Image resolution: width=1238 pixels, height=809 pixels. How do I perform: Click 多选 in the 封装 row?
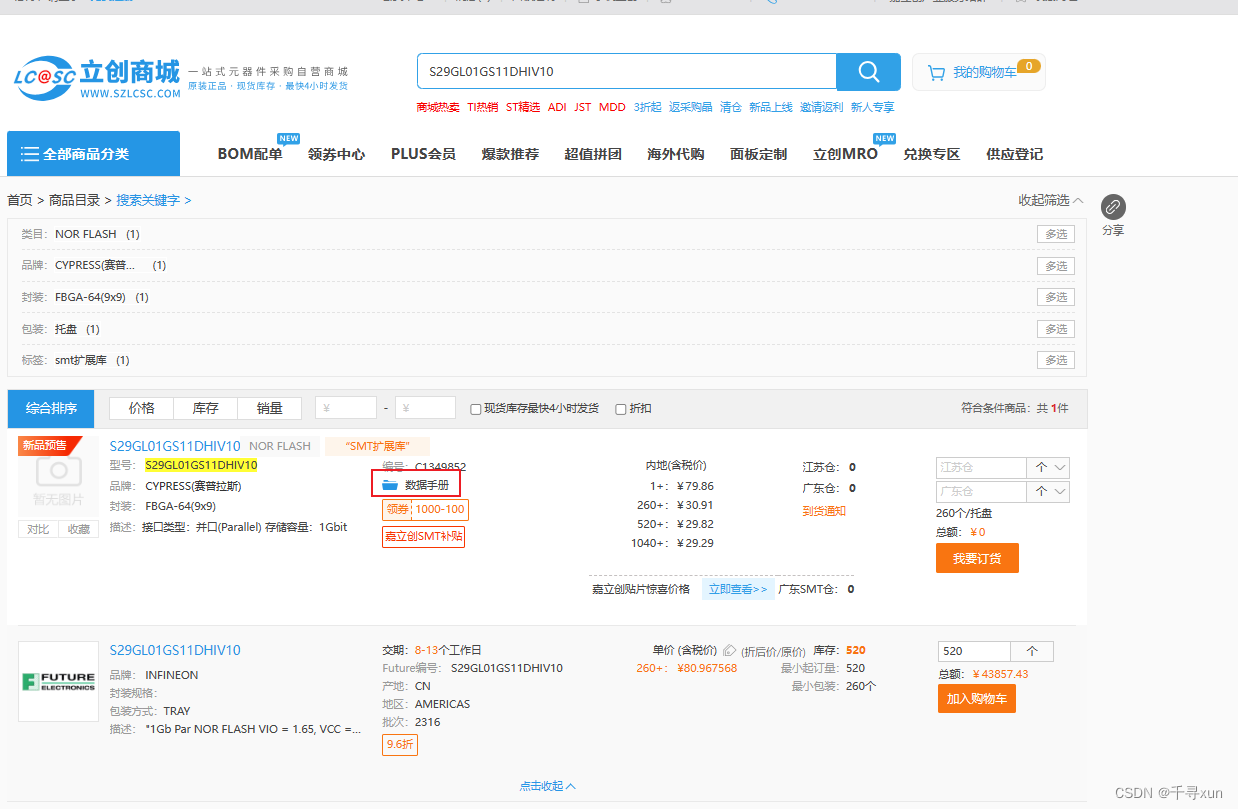[1056, 297]
